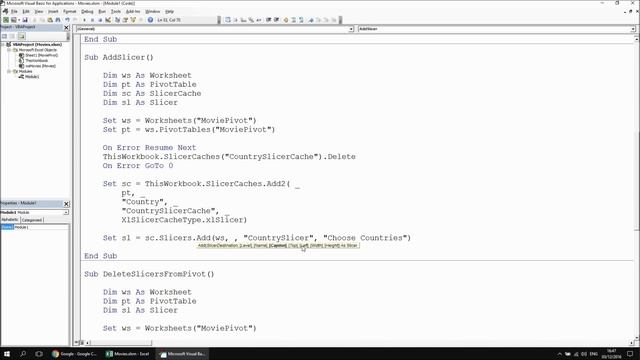Open the Debug menu
Viewport: 640px width, 360px height.
point(87,11)
